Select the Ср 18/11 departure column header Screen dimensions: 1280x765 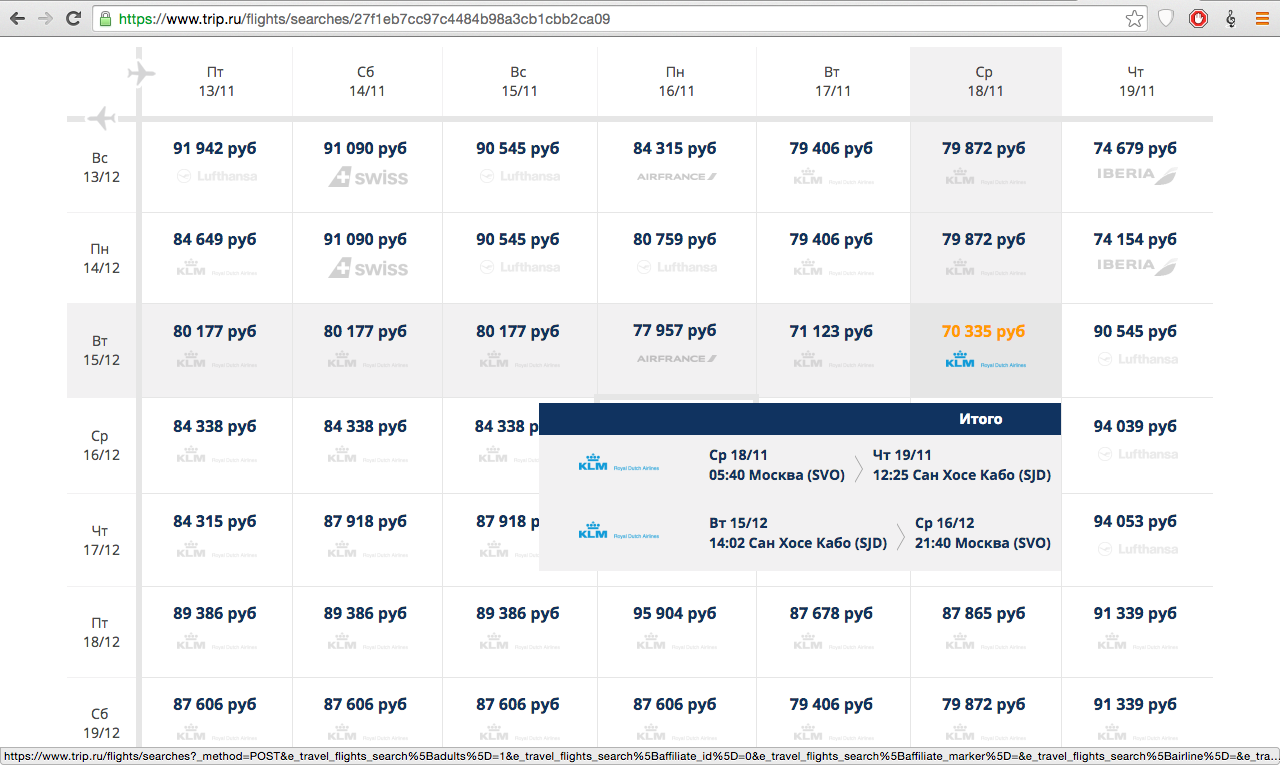point(985,81)
